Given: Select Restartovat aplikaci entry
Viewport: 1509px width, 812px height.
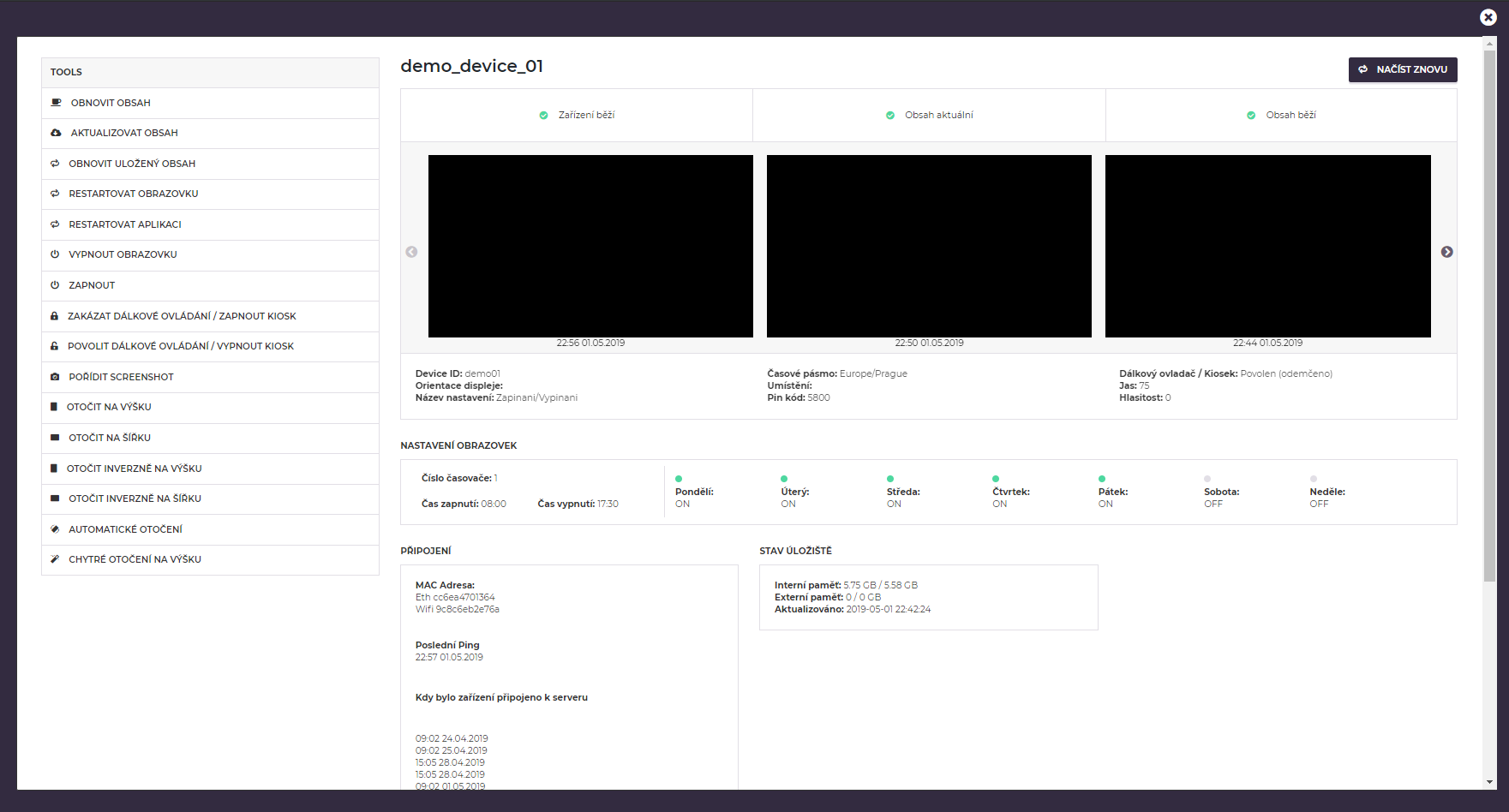Looking at the screenshot, I should (x=210, y=224).
